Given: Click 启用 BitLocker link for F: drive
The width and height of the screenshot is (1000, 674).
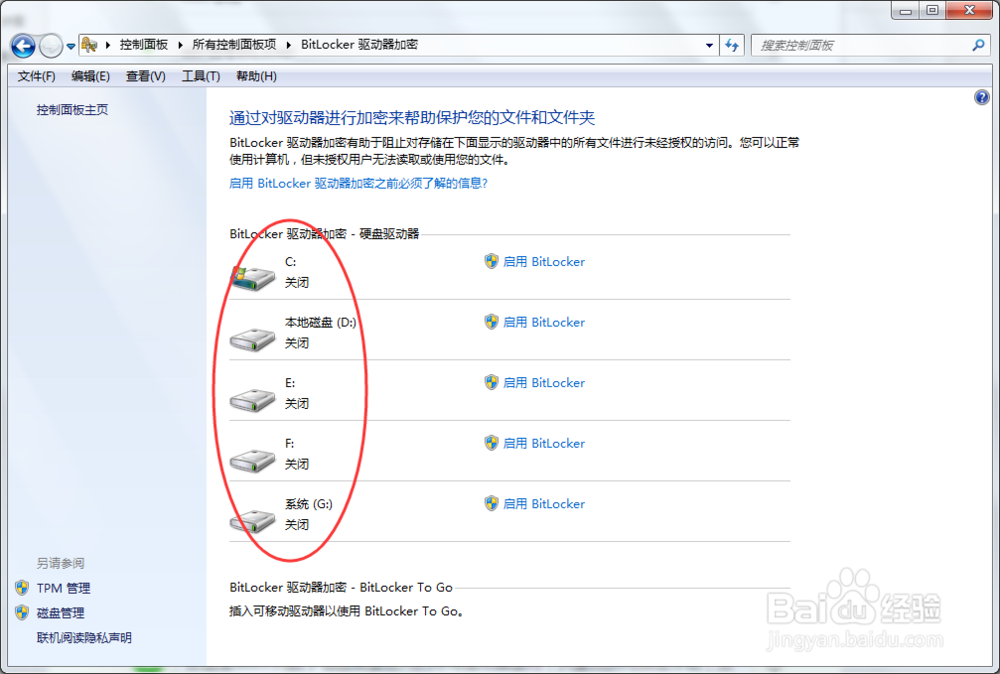Looking at the screenshot, I should (544, 443).
